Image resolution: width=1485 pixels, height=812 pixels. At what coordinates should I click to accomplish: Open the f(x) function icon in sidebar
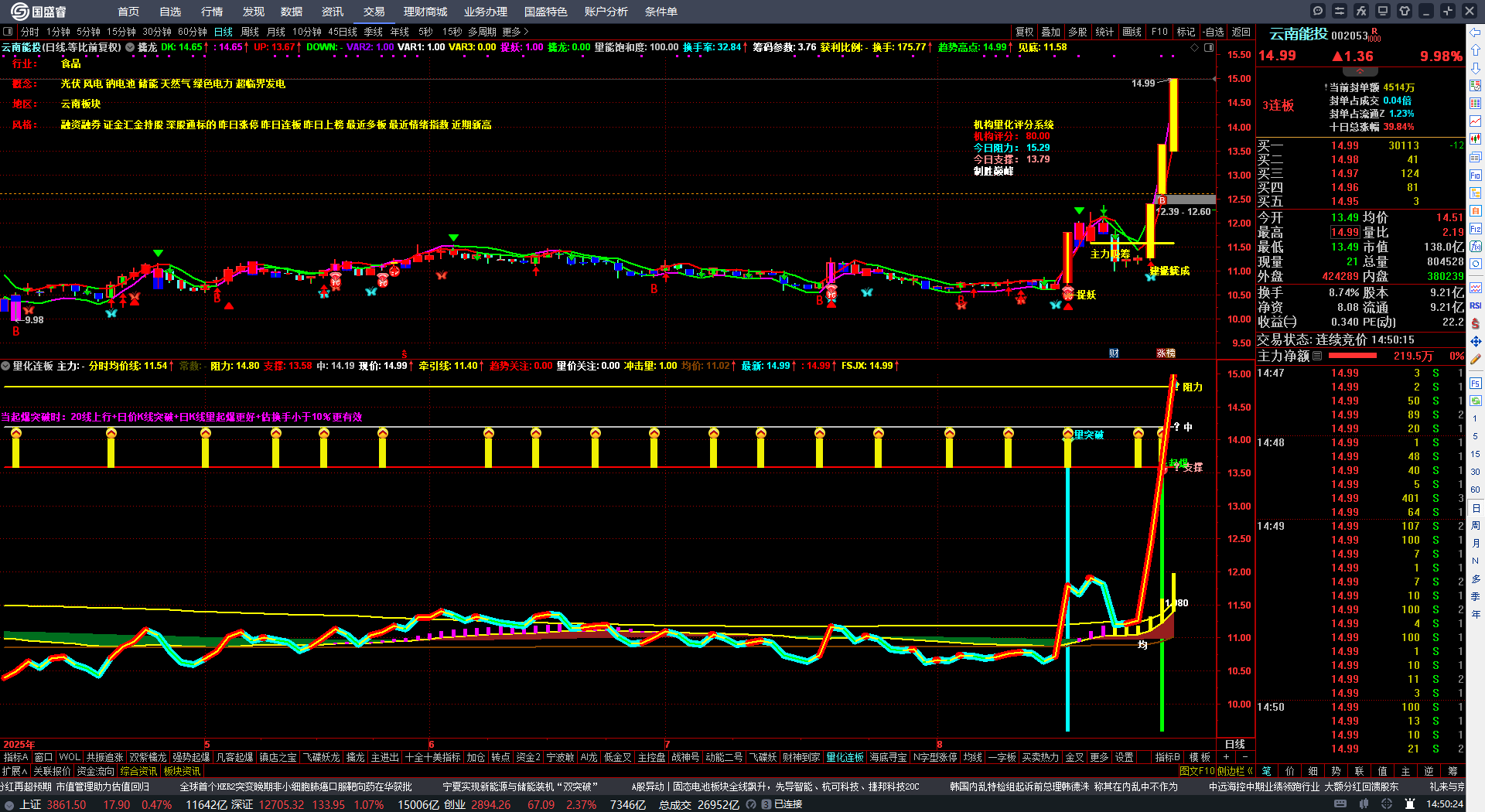(x=1476, y=247)
